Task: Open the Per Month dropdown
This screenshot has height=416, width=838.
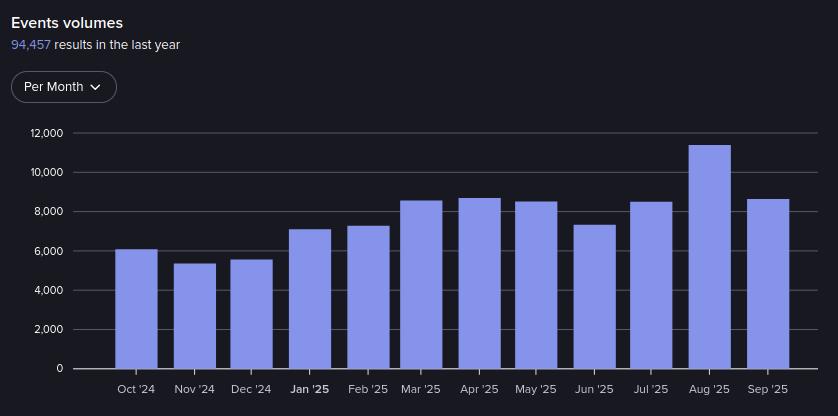Action: coord(63,87)
